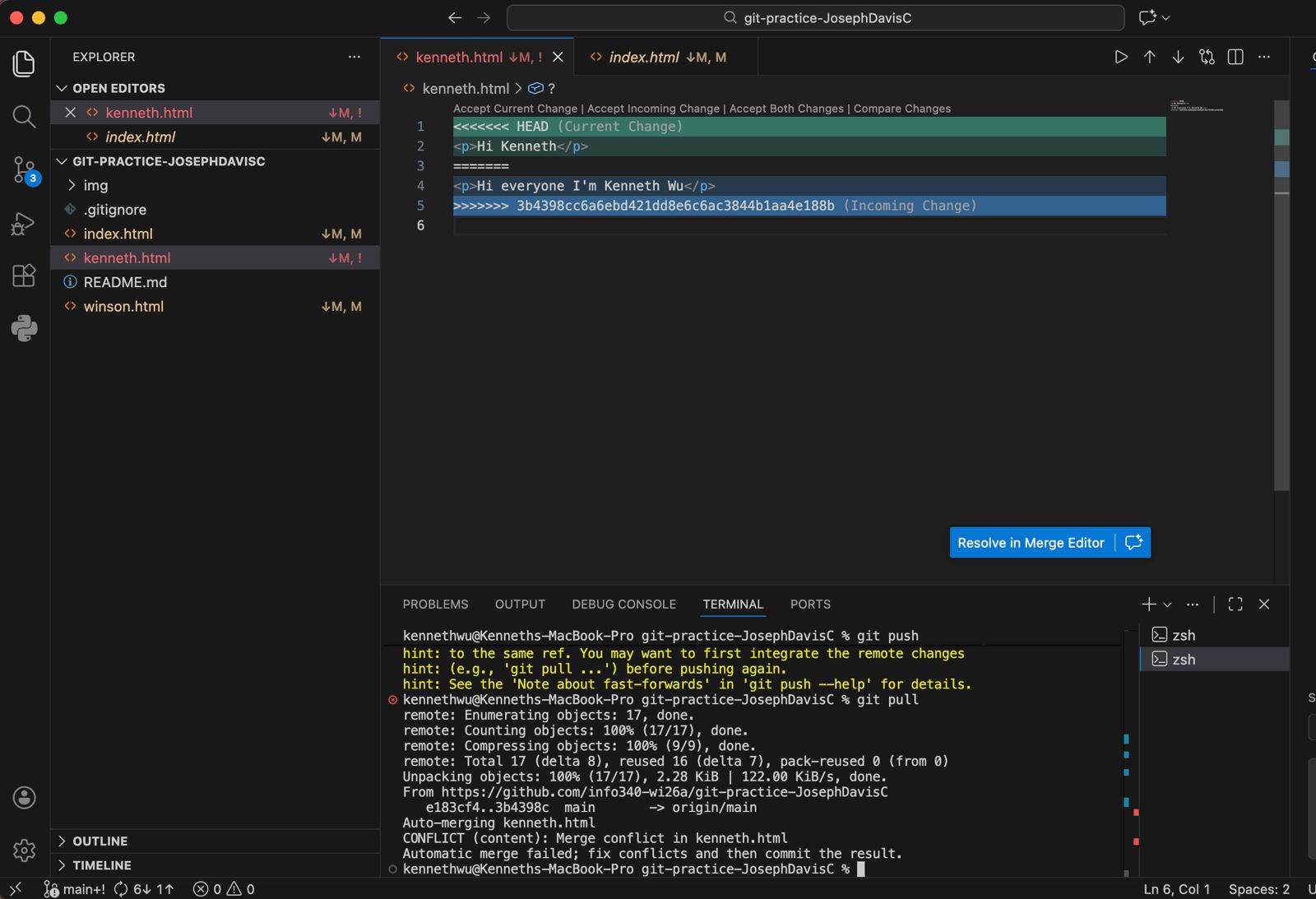Open the Accounts icon in Activity Bar

(x=23, y=797)
